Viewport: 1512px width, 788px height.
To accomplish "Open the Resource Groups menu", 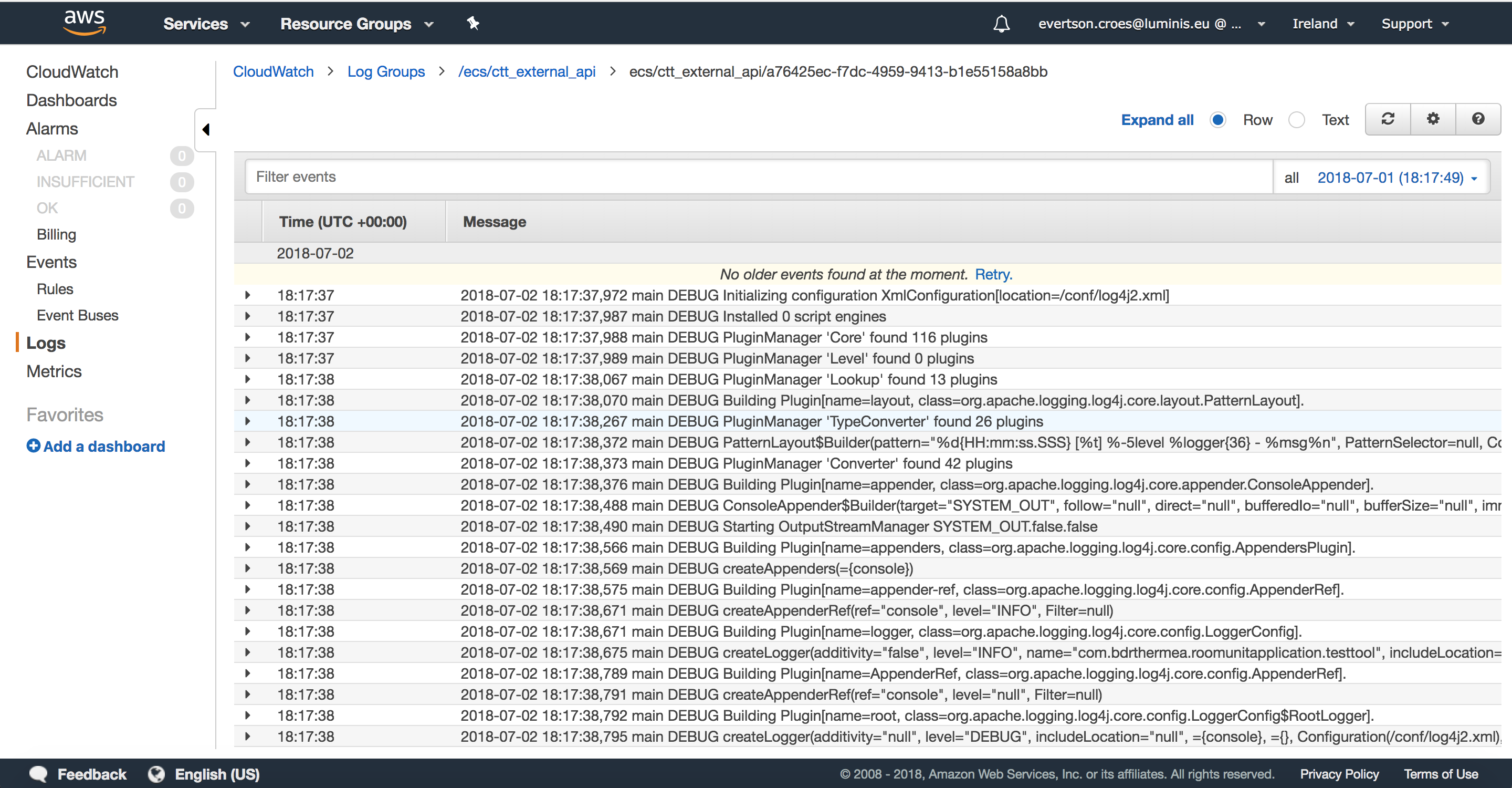I will point(356,24).
